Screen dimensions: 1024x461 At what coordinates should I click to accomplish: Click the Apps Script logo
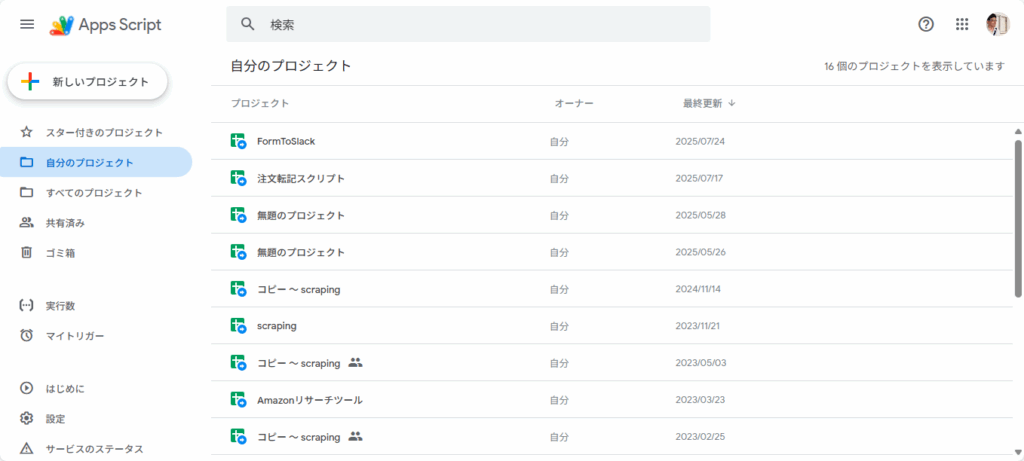tap(106, 25)
